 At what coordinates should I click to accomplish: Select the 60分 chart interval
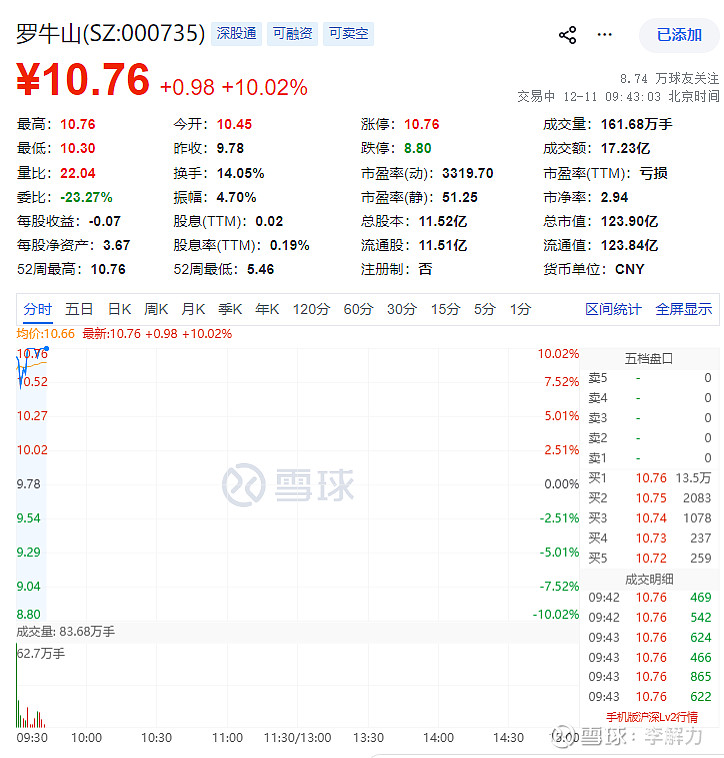pyautogui.click(x=358, y=309)
